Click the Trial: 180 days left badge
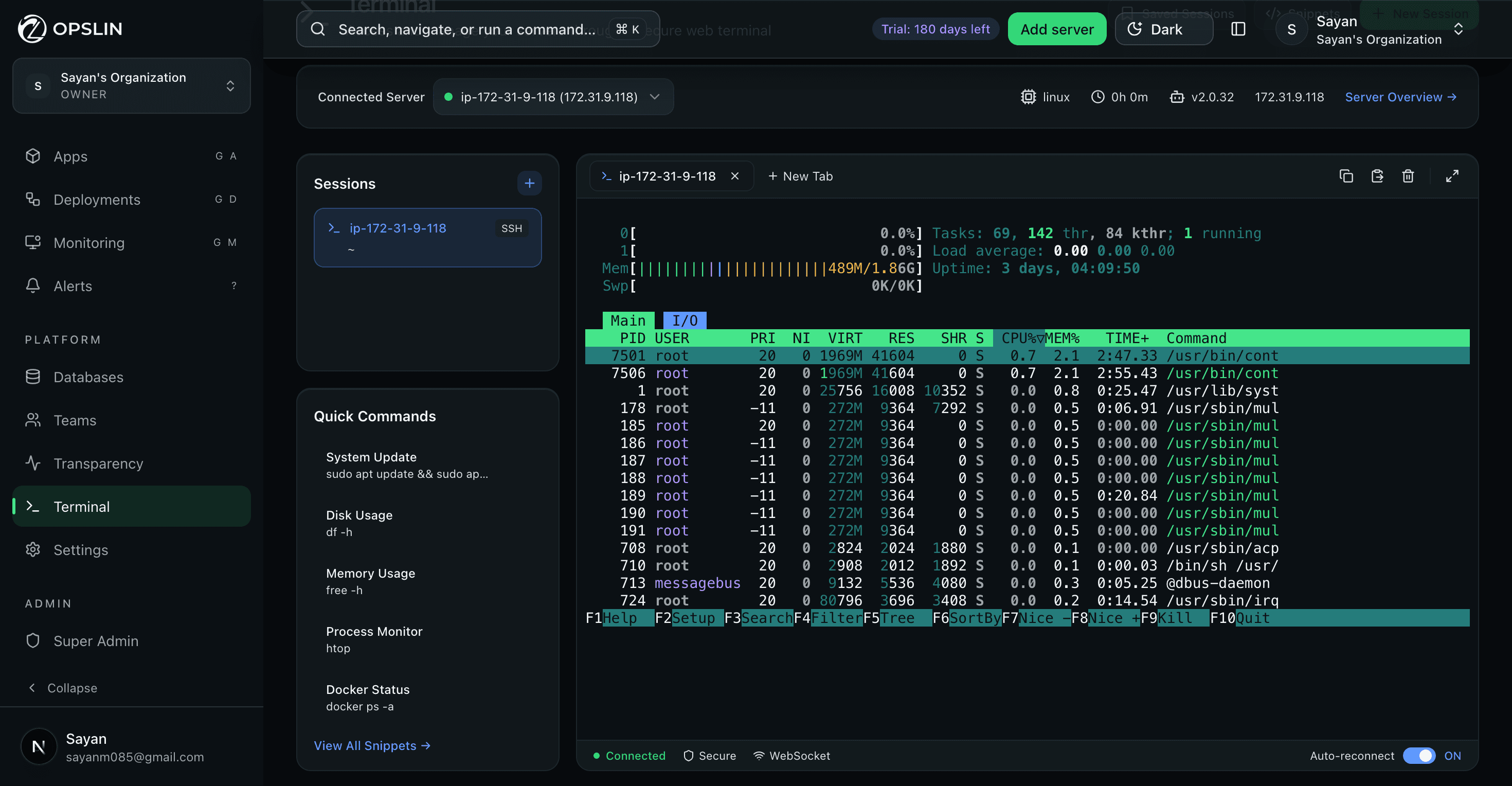1512x786 pixels. tap(935, 29)
